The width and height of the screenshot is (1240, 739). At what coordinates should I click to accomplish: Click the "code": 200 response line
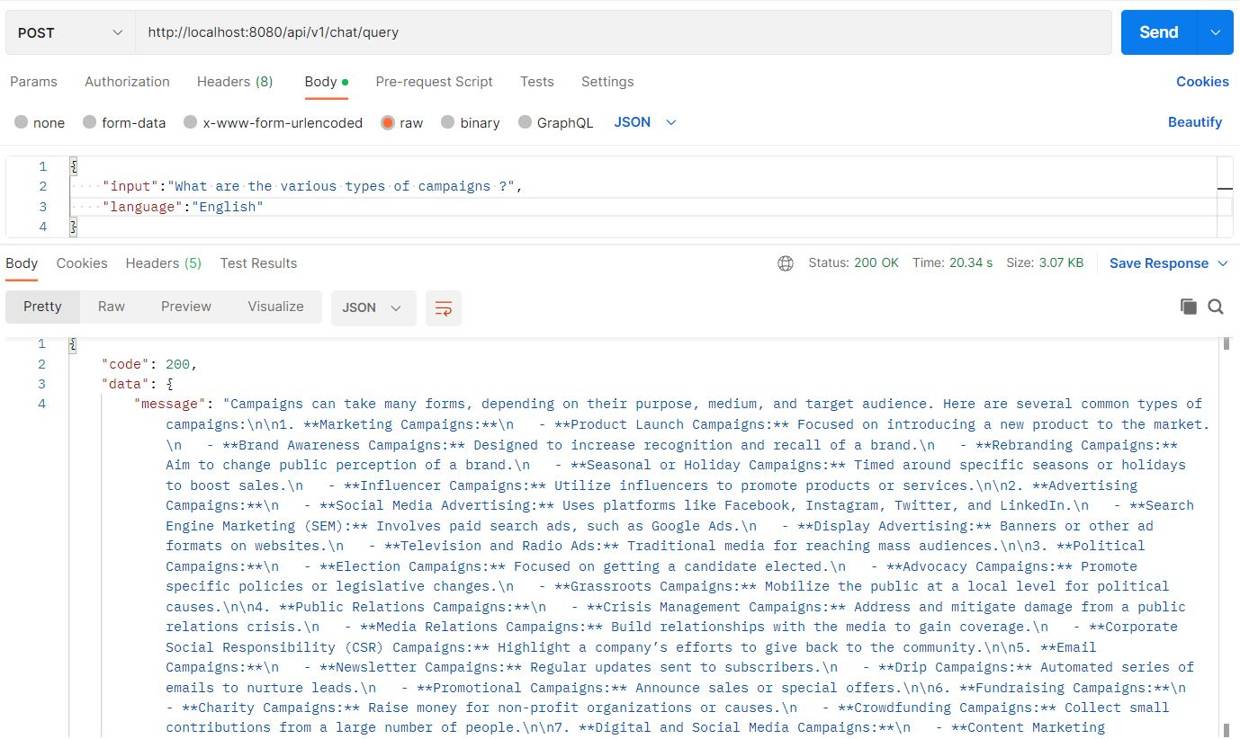coord(150,364)
